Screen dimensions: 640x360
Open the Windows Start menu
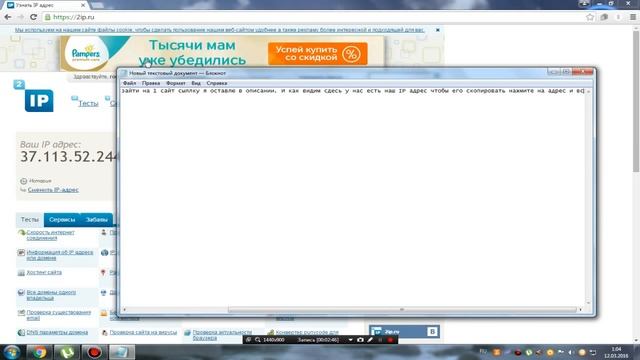(x=11, y=352)
